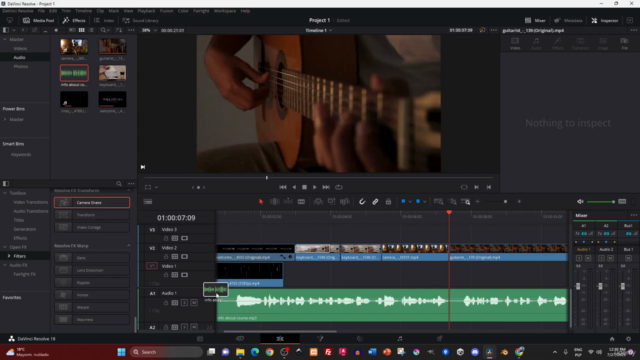Toggle the Media Pool panel button

coord(38,20)
